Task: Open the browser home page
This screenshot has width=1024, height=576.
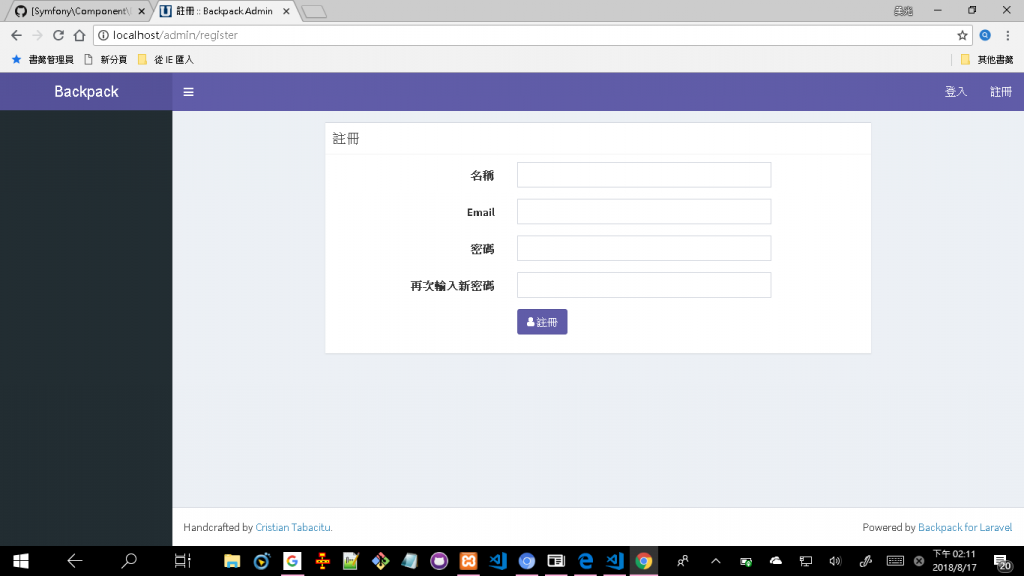Action: [79, 35]
